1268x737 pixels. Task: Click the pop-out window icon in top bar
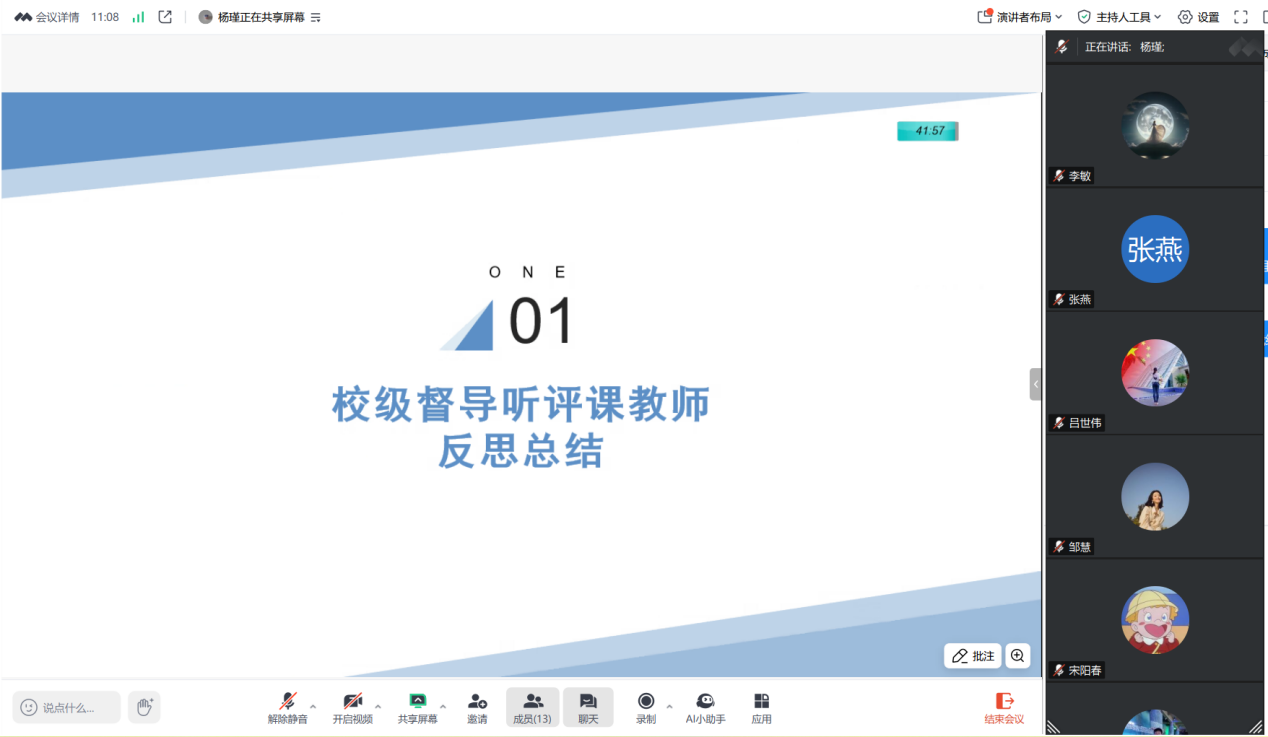(x=166, y=17)
